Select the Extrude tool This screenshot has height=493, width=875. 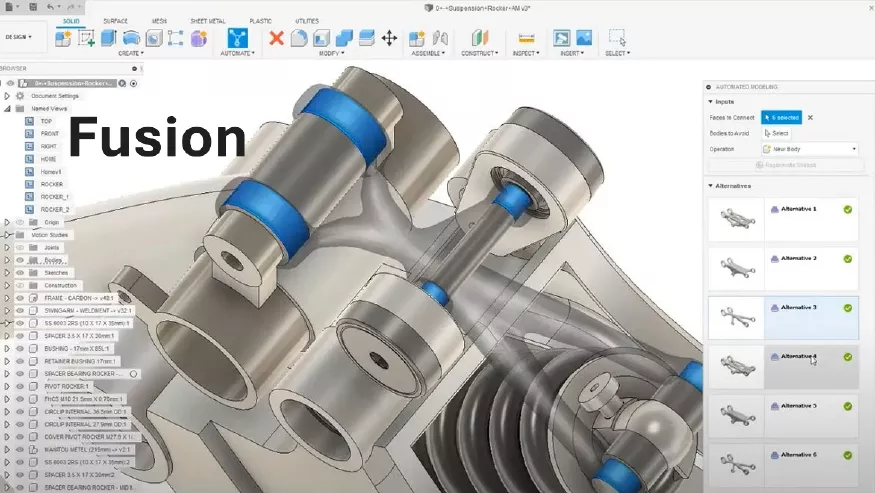click(108, 38)
